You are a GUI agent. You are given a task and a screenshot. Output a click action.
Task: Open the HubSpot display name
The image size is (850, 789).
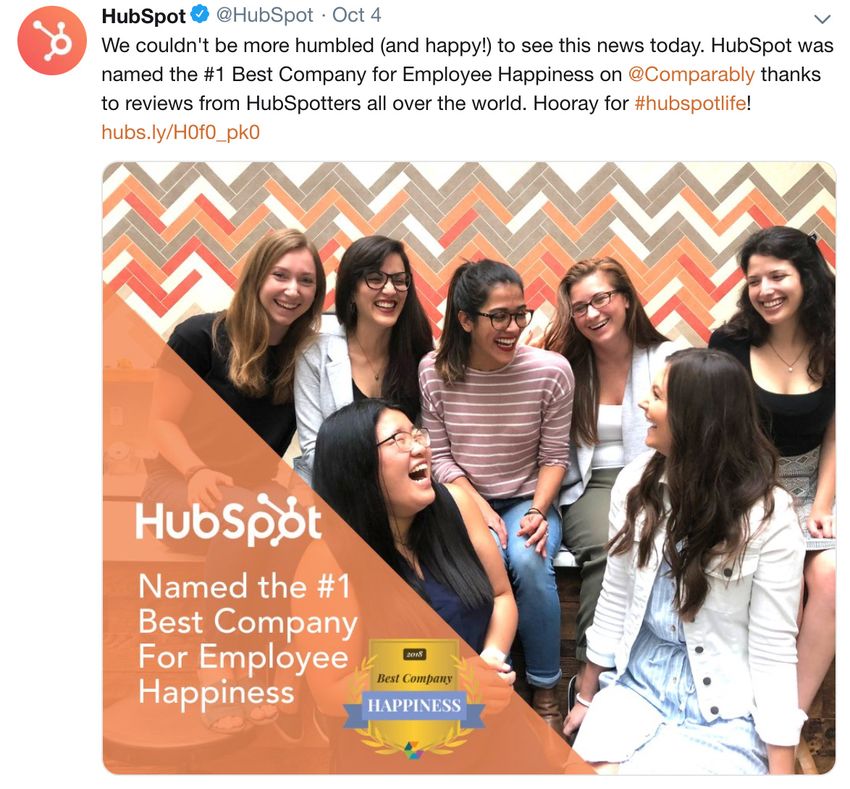point(144,15)
